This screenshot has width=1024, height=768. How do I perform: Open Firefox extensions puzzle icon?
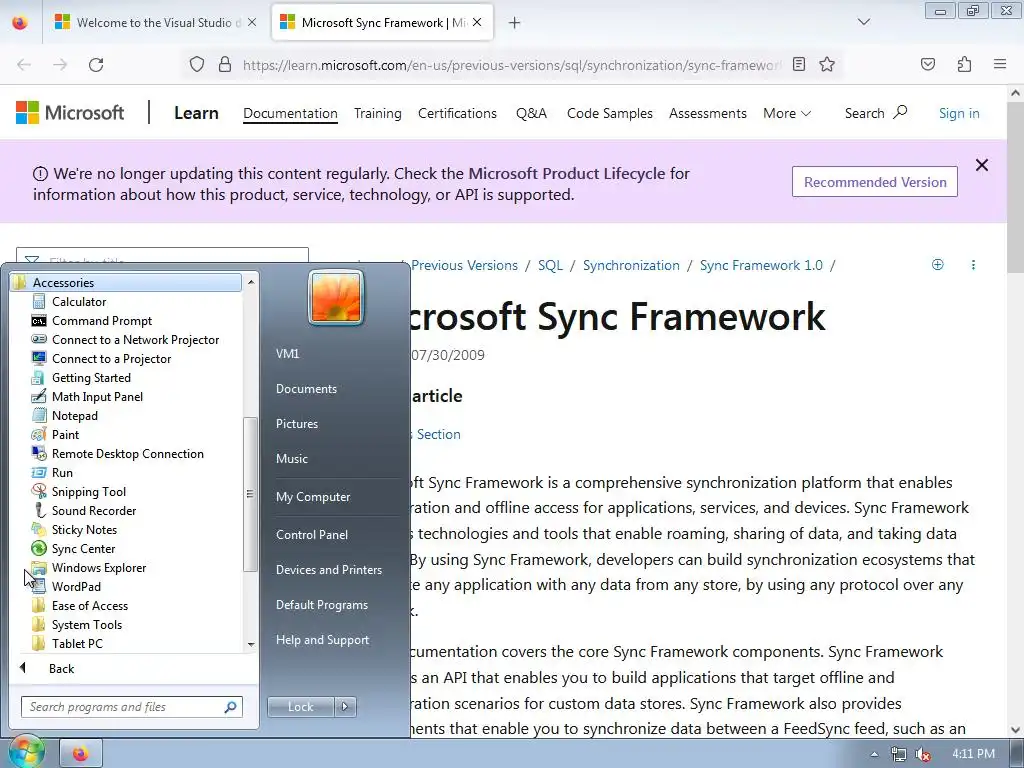point(965,64)
